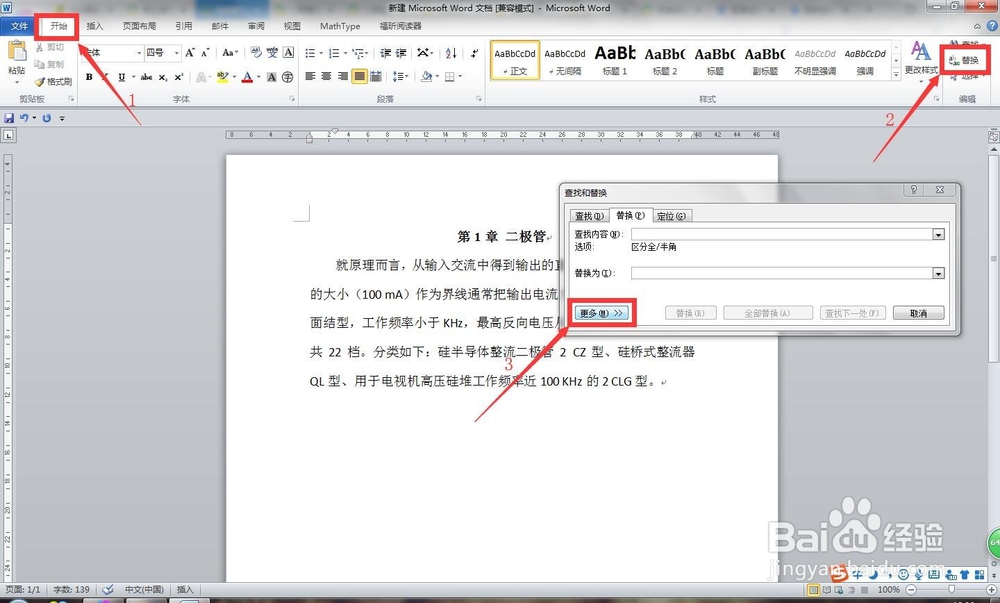Switch to the Insert (插入) ribbon tab

click(94, 26)
